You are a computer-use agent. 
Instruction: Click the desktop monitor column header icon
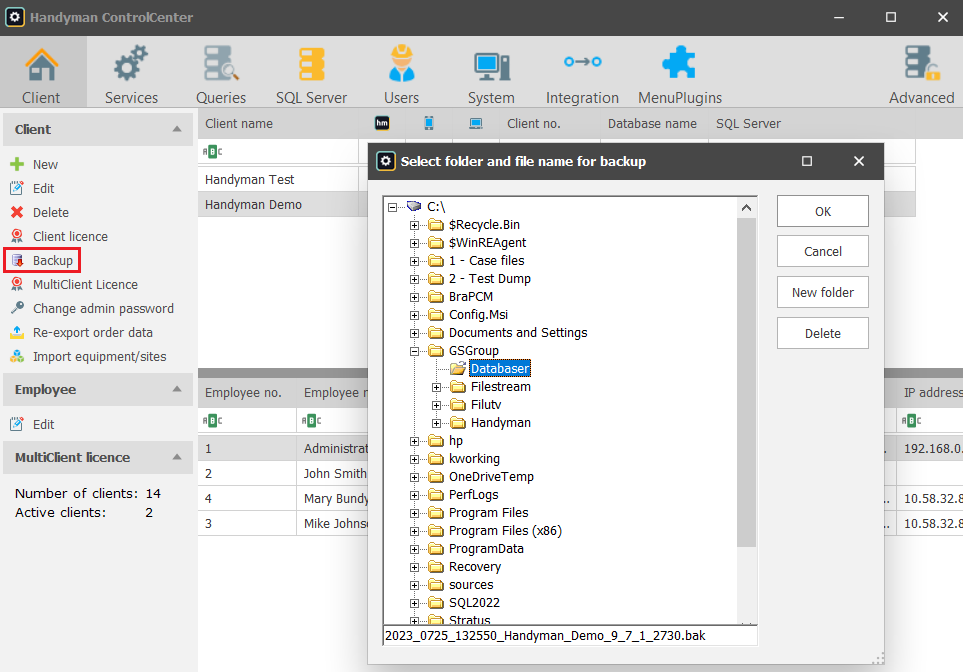click(475, 123)
